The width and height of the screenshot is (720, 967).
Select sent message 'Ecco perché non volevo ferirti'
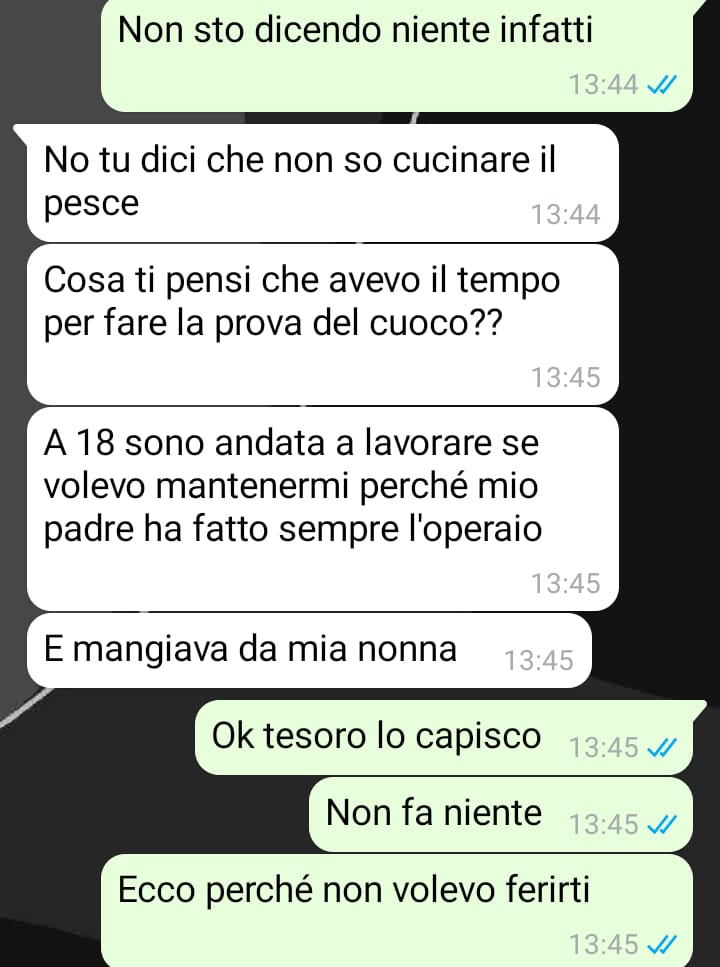point(397,910)
